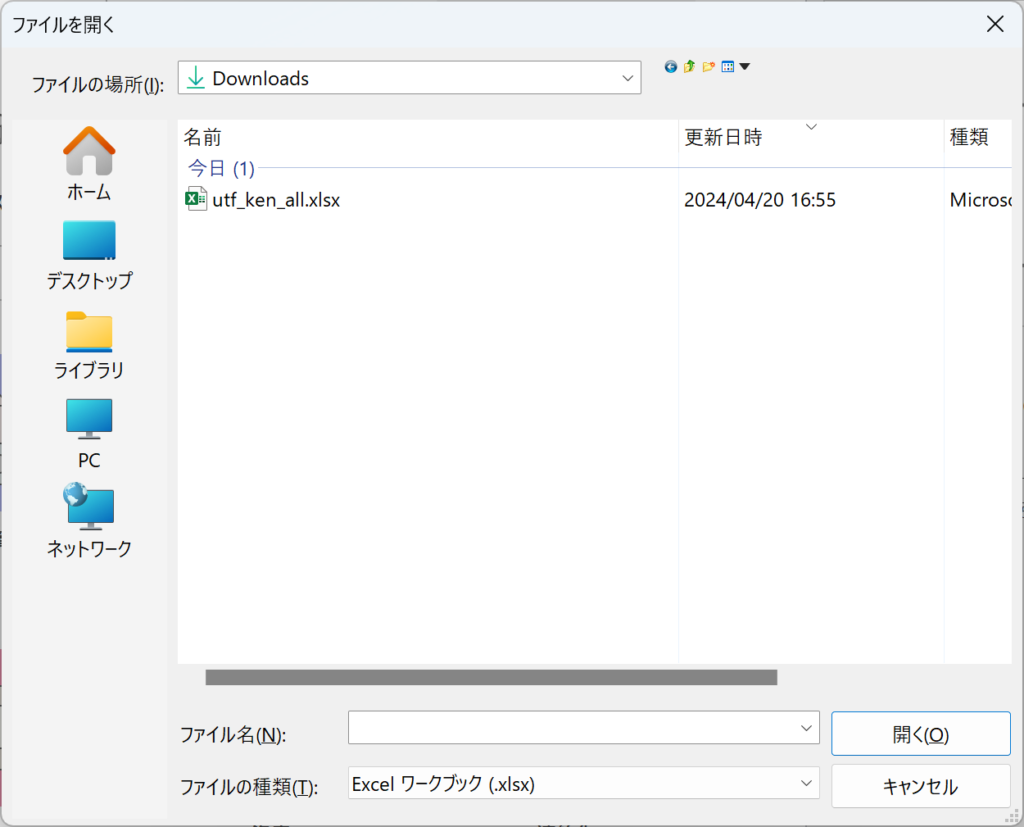Open the ファイル名 history dropdown arrow
Image resolution: width=1024 pixels, height=827 pixels.
coord(807,729)
